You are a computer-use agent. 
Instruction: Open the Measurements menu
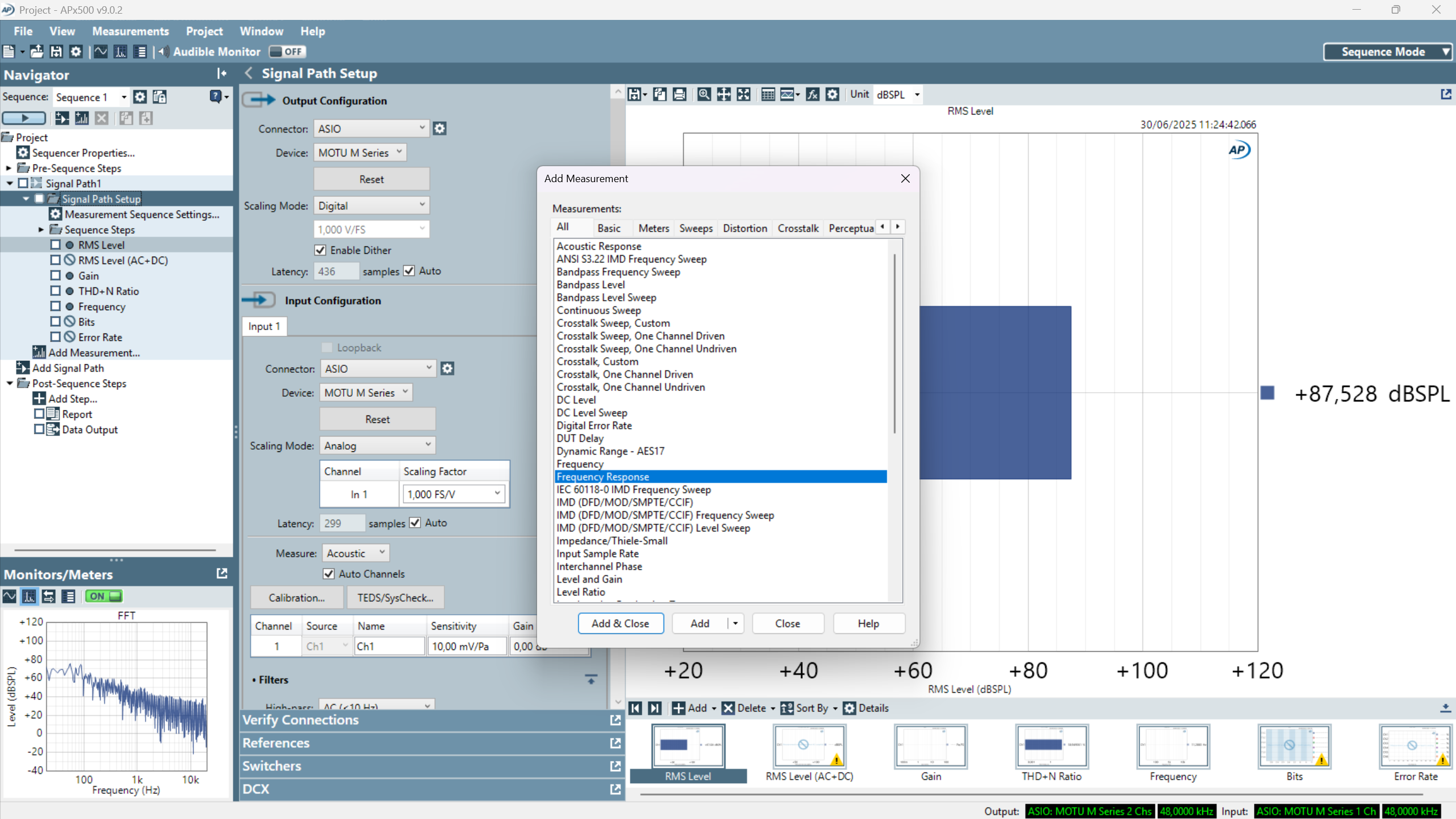tap(130, 31)
